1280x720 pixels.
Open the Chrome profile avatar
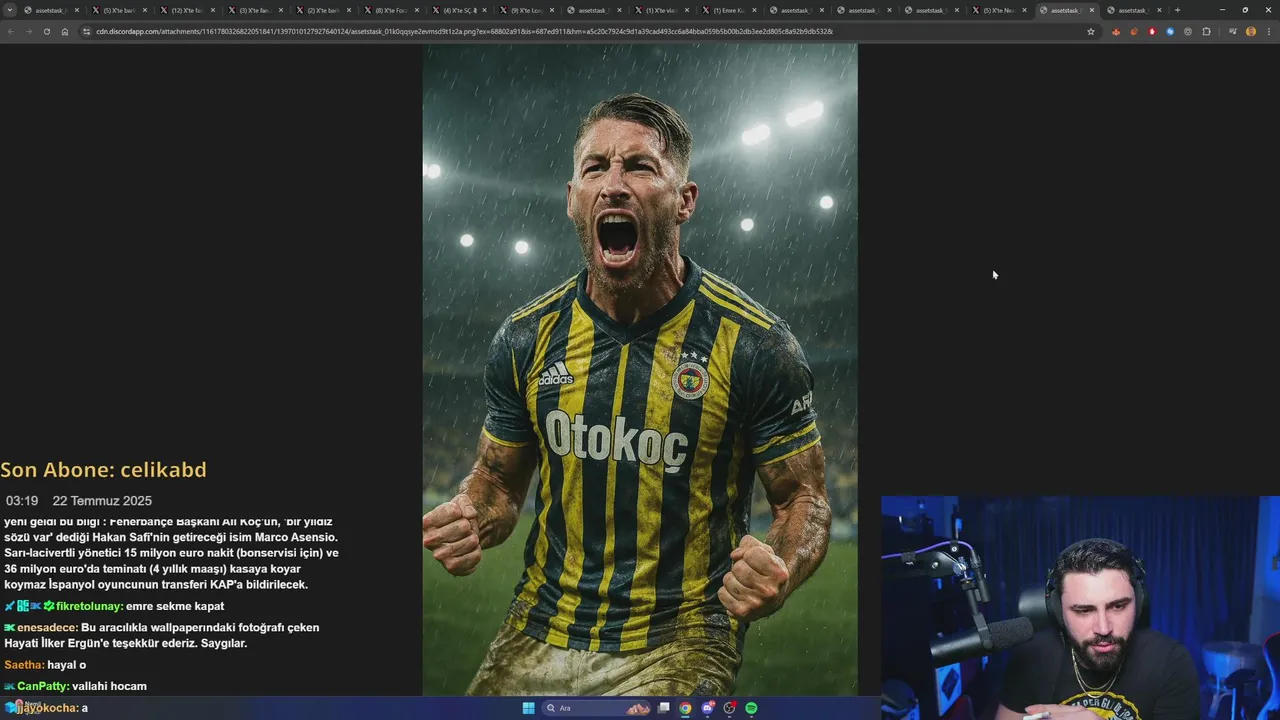coord(1250,31)
